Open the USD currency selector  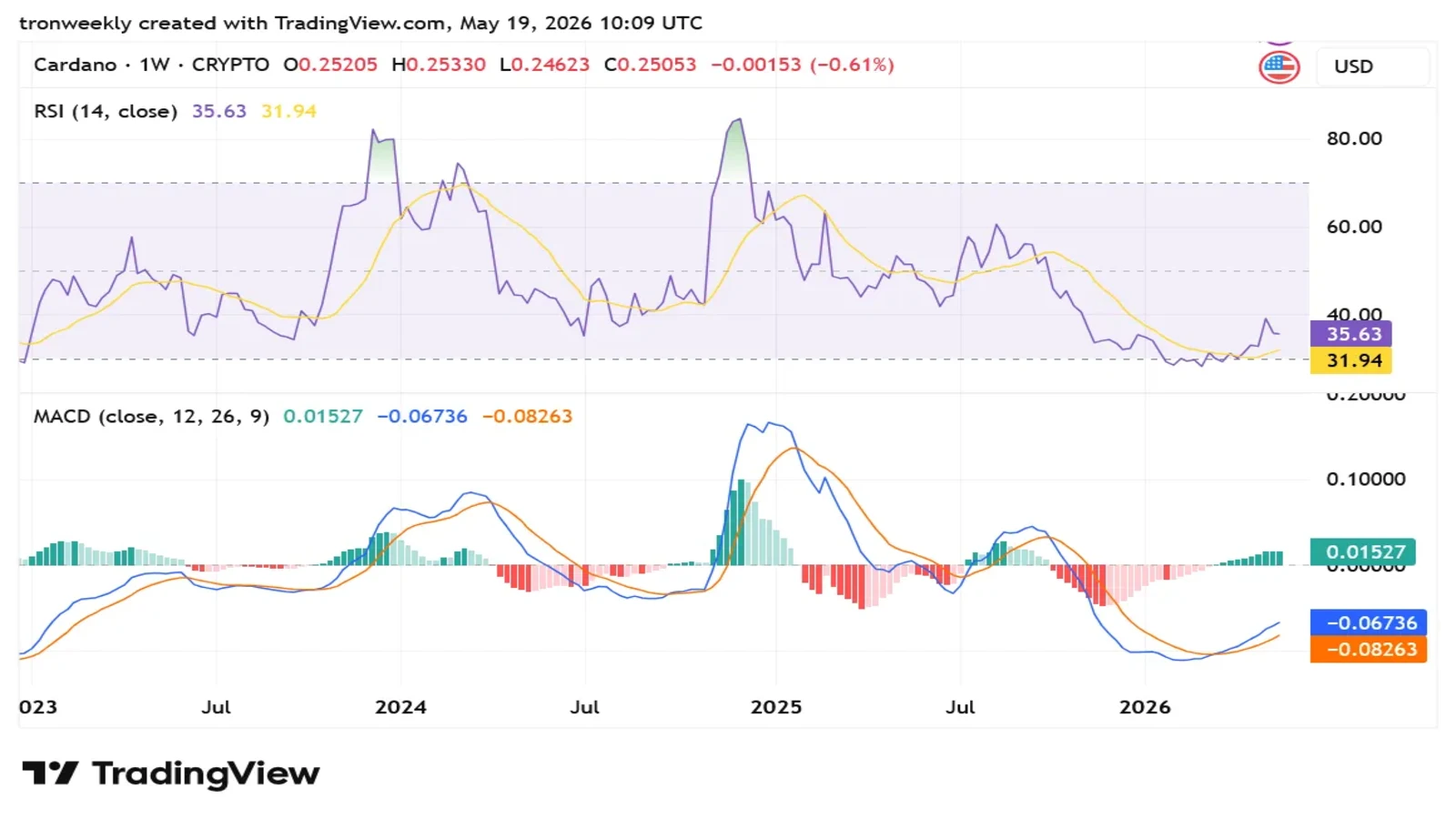(x=1372, y=66)
